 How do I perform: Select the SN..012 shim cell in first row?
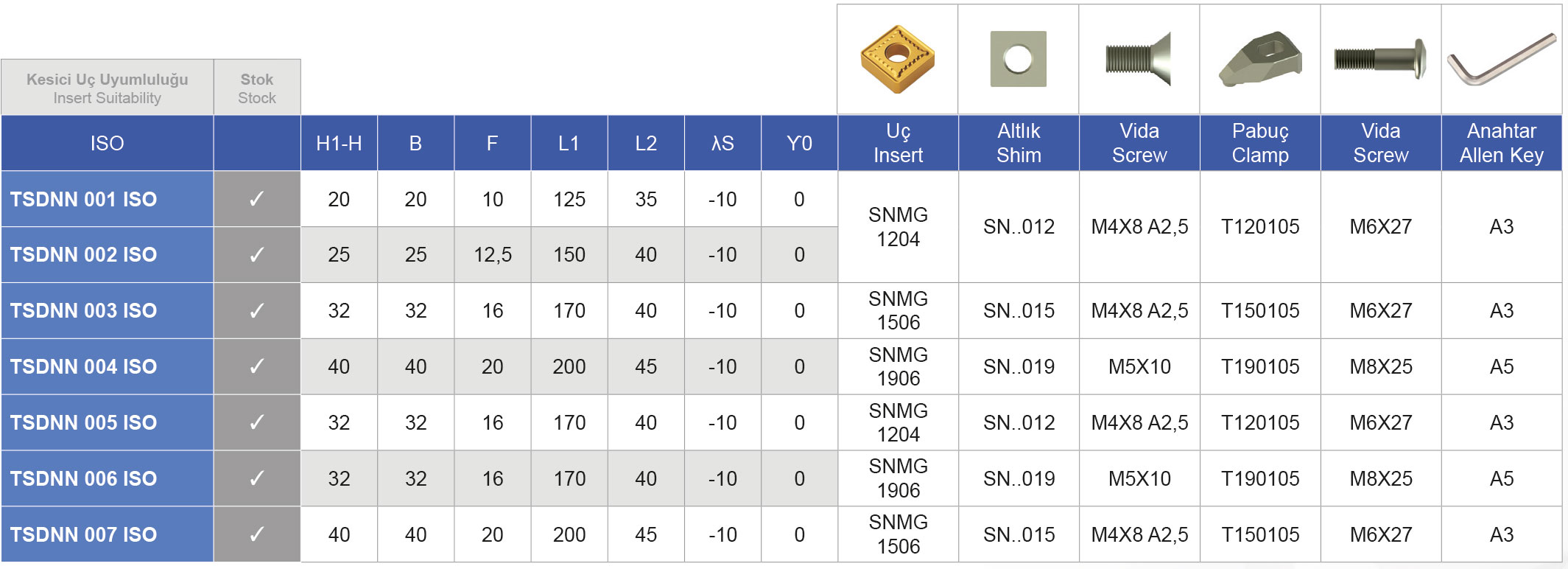1019,227
